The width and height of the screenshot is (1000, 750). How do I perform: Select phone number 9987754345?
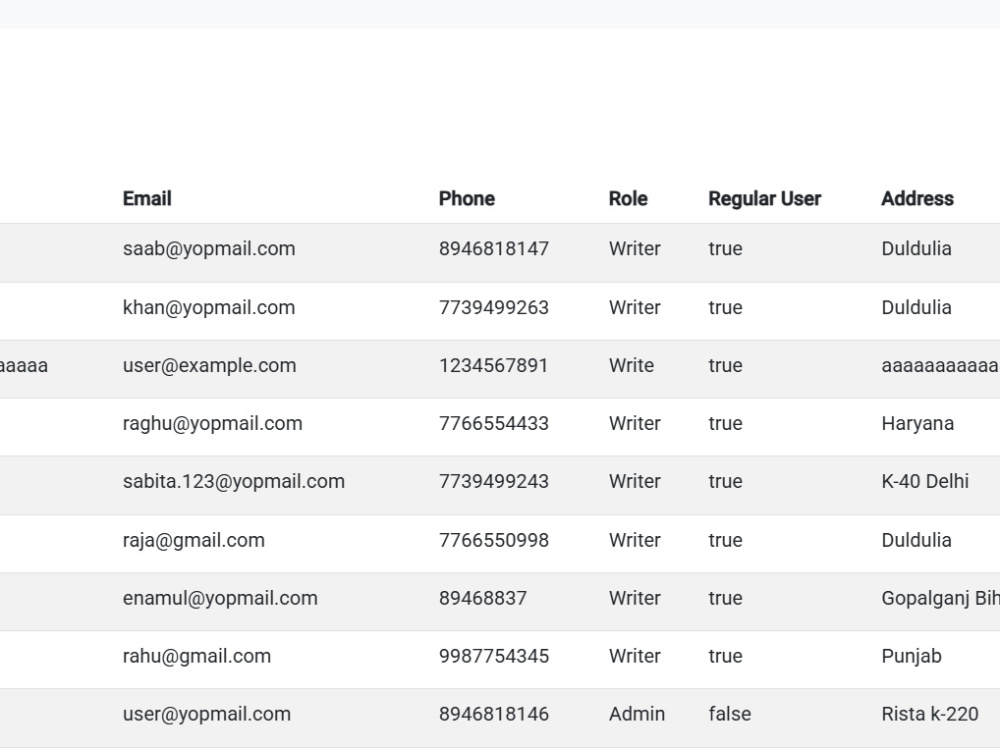coord(494,656)
